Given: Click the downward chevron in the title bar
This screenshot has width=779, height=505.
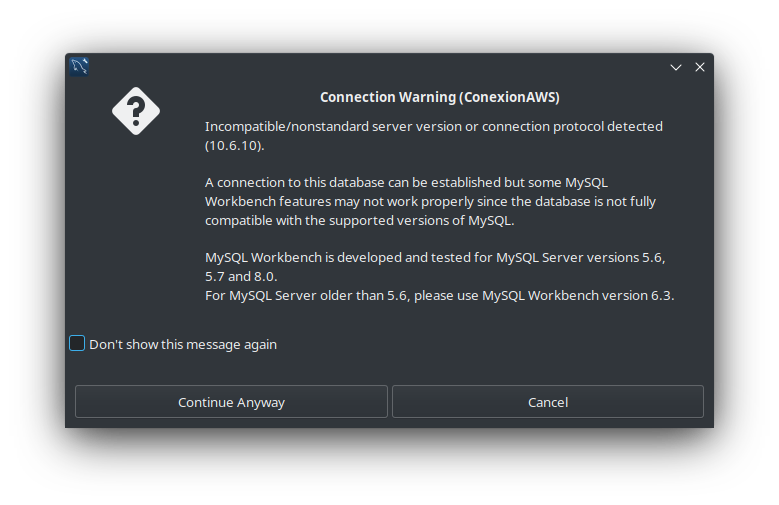Looking at the screenshot, I should [676, 67].
